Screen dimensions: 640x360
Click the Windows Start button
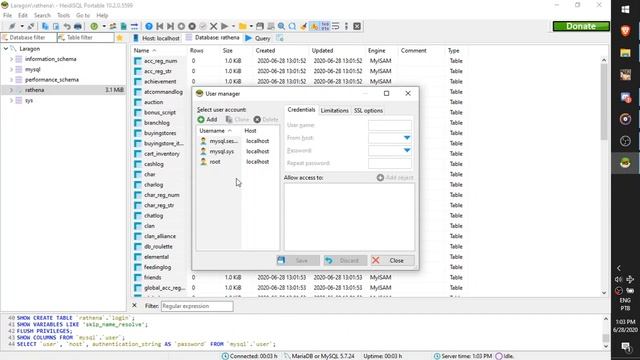point(625,9)
